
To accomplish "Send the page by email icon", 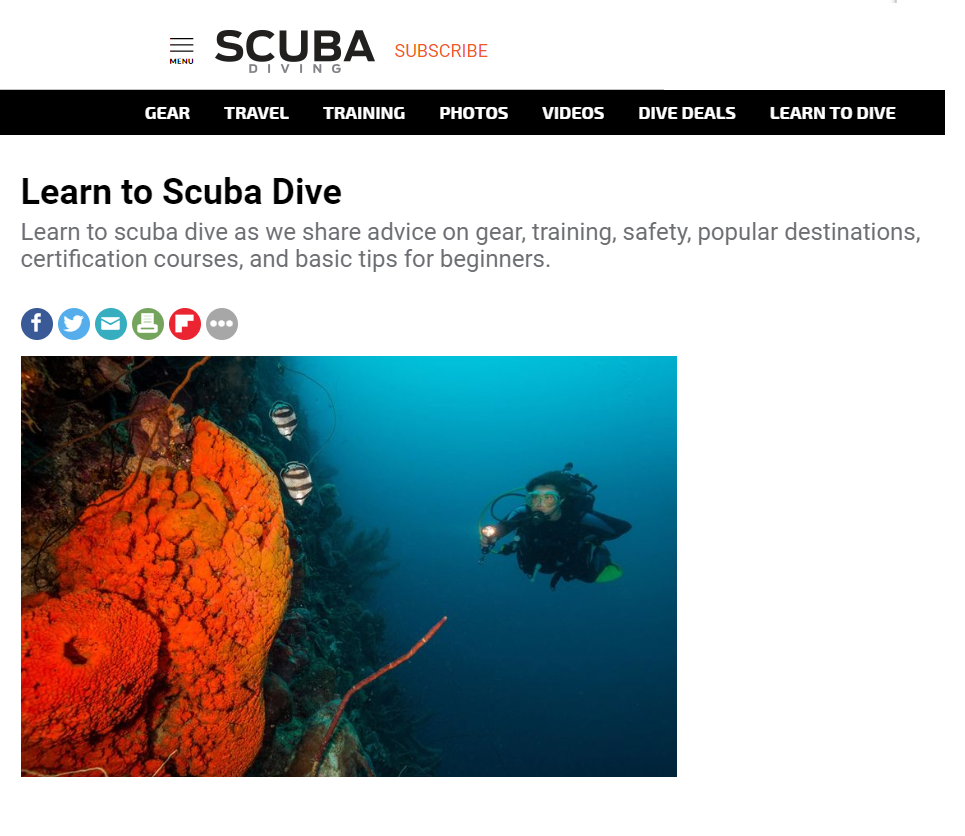I will pos(111,324).
